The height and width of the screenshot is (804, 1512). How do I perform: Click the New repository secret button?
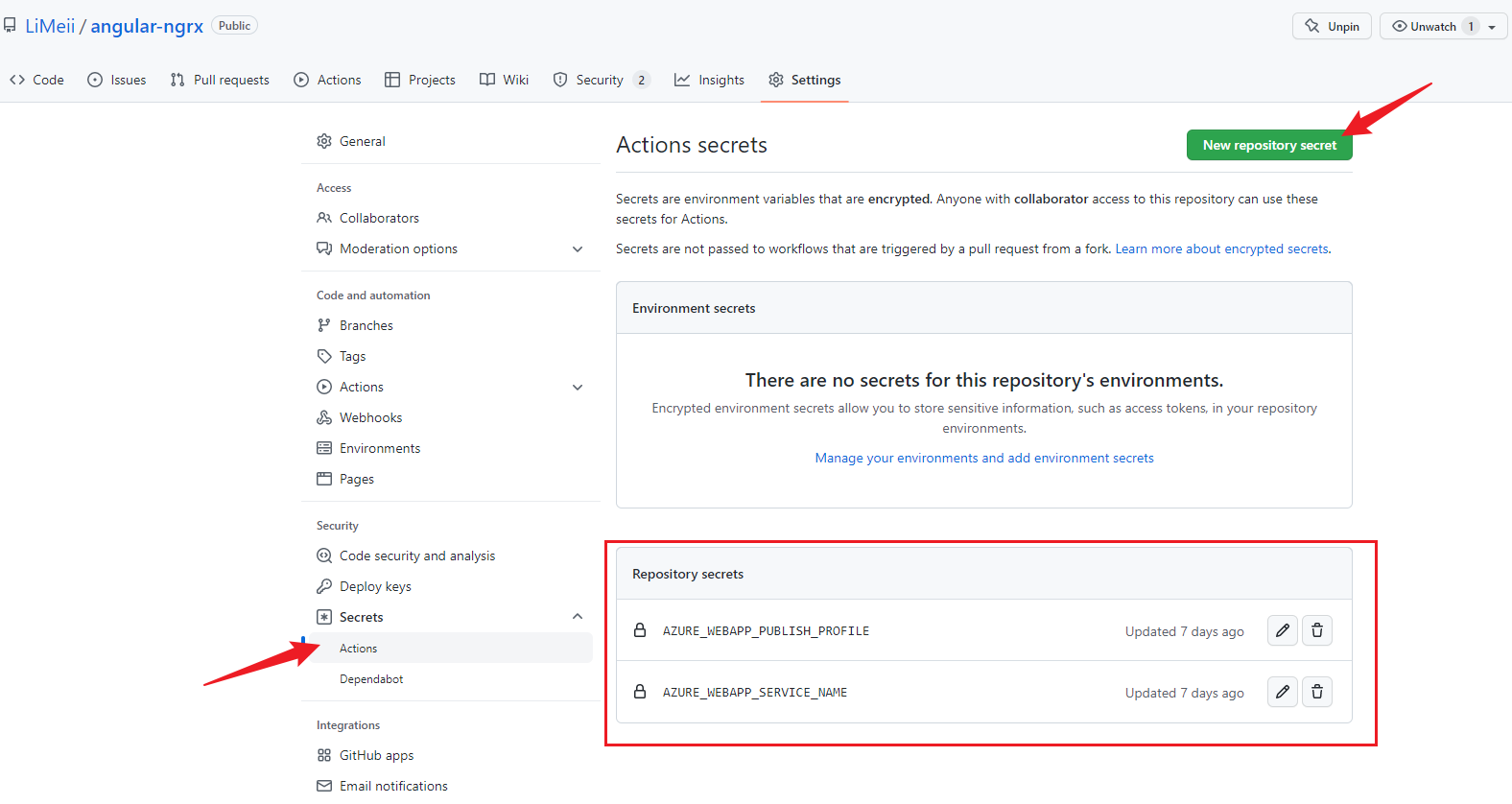pyautogui.click(x=1269, y=145)
